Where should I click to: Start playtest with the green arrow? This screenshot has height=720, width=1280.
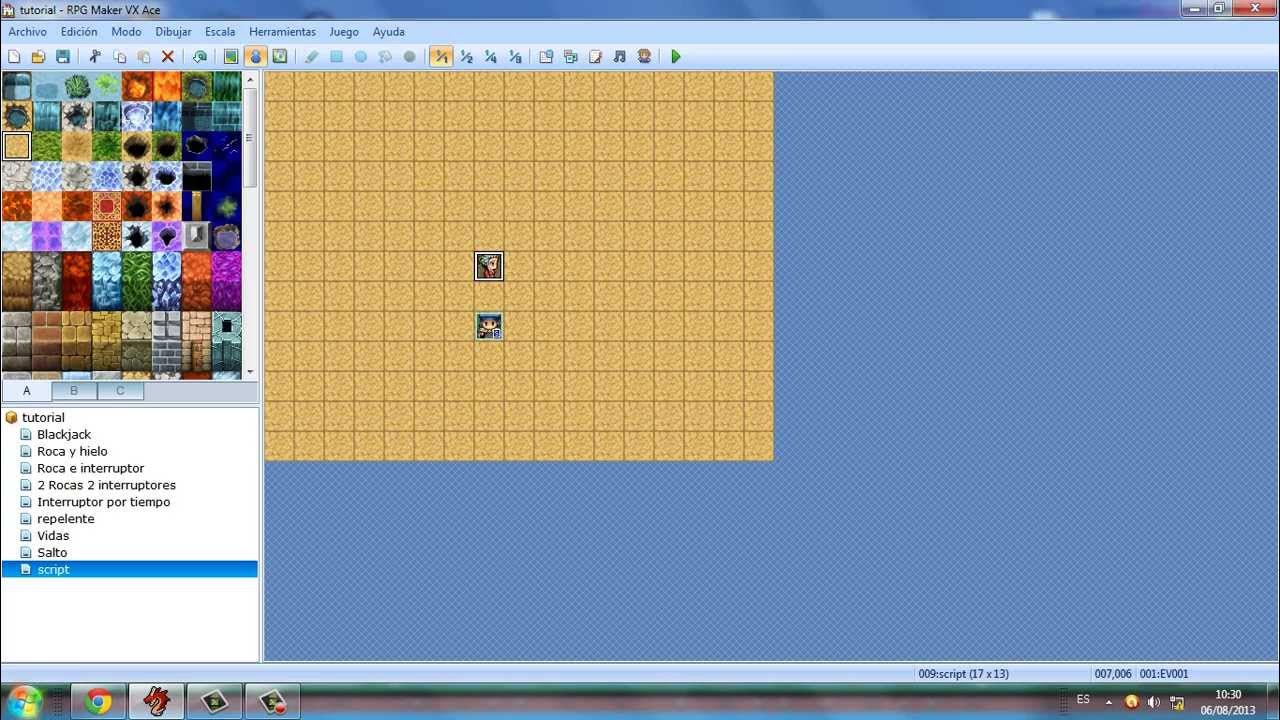point(675,57)
